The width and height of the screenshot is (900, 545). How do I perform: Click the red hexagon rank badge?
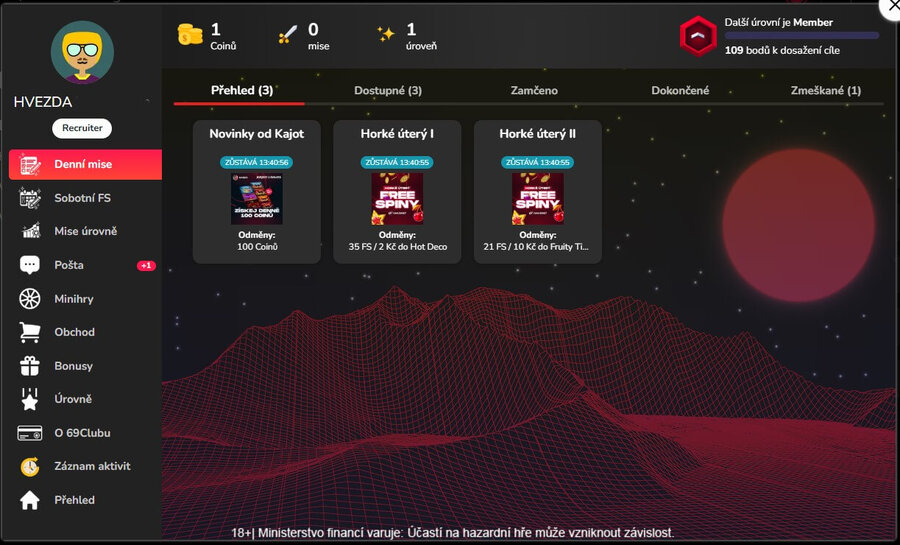click(698, 36)
